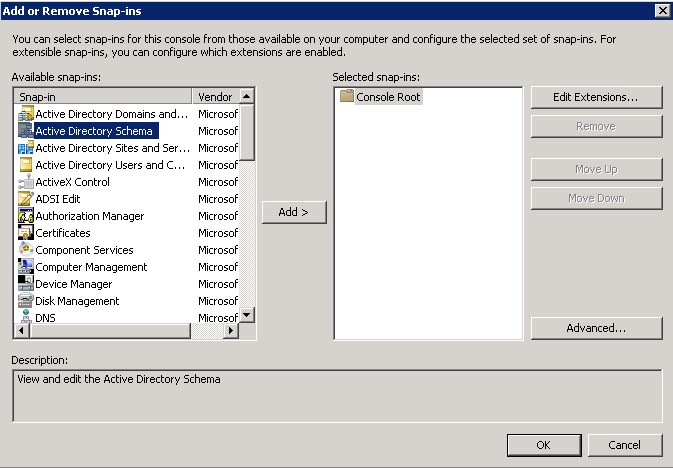Viewport: 673px width, 468px height.
Task: Select Component Services entry text
Action: (x=85, y=250)
